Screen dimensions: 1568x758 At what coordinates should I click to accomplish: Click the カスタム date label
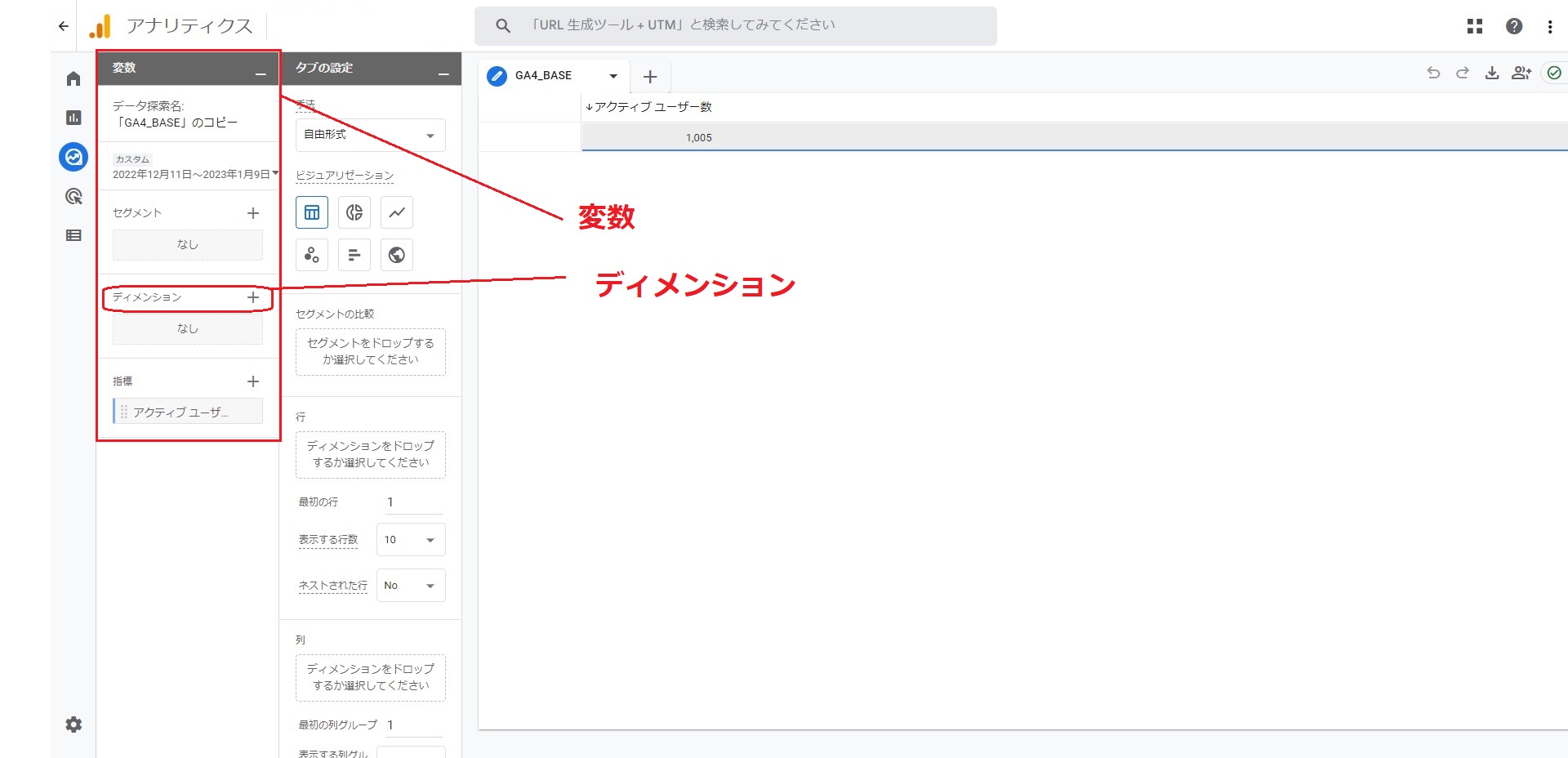point(132,159)
